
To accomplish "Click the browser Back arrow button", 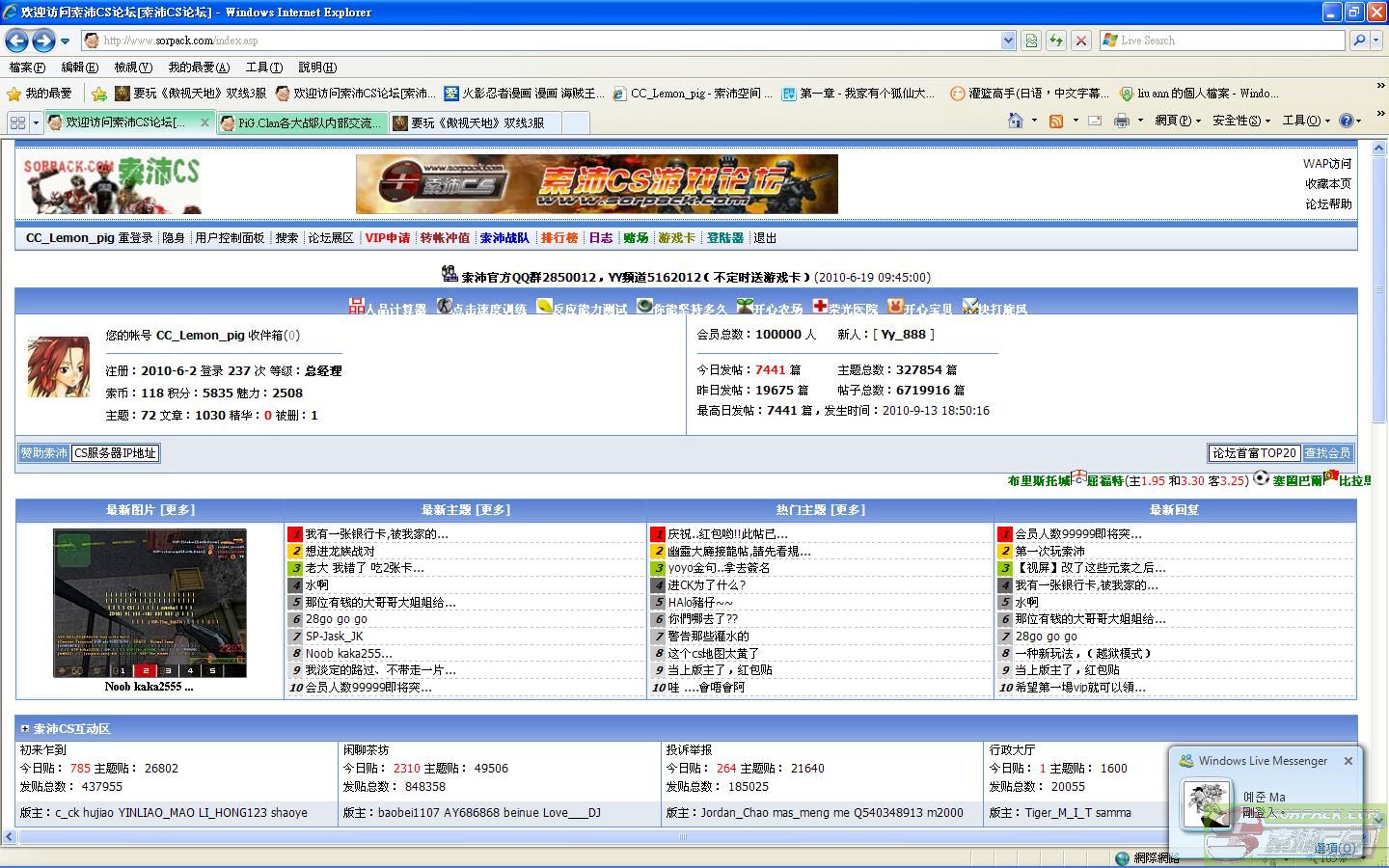I will click(16, 41).
